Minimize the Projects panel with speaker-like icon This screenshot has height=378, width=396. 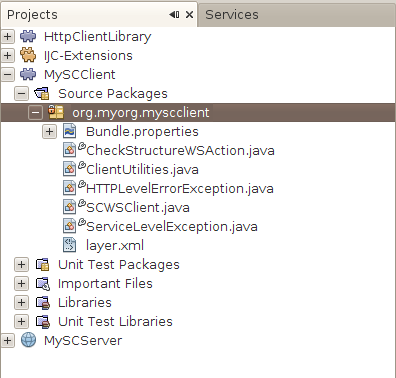pos(174,15)
